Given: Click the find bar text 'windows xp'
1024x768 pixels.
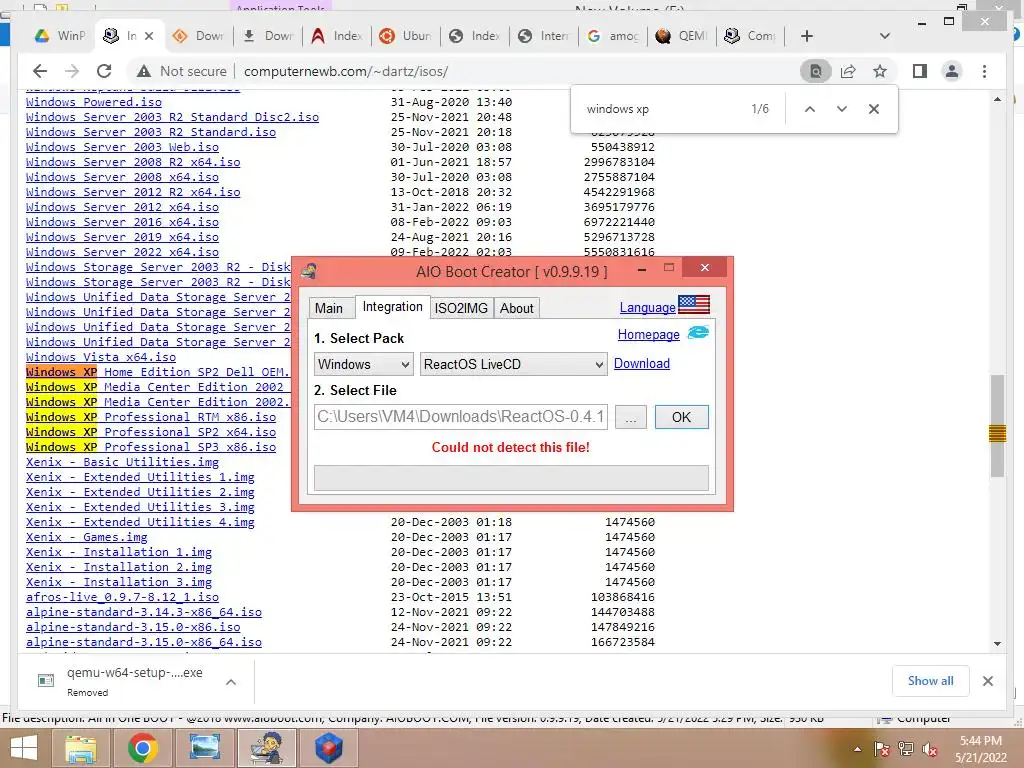Looking at the screenshot, I should coord(617,109).
